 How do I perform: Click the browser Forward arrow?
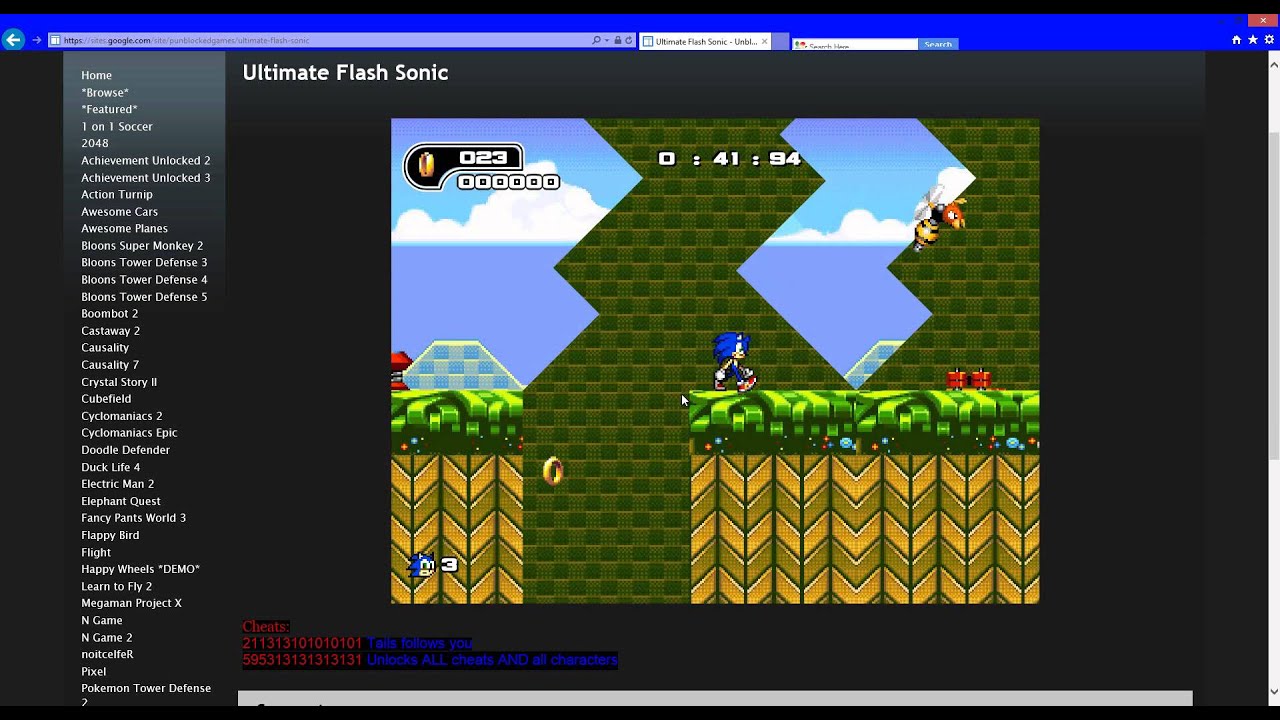point(37,40)
